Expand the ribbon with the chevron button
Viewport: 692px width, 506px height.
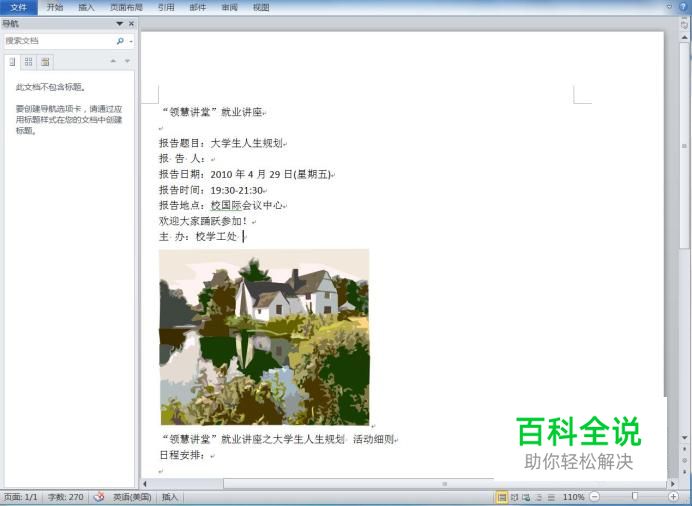point(669,6)
